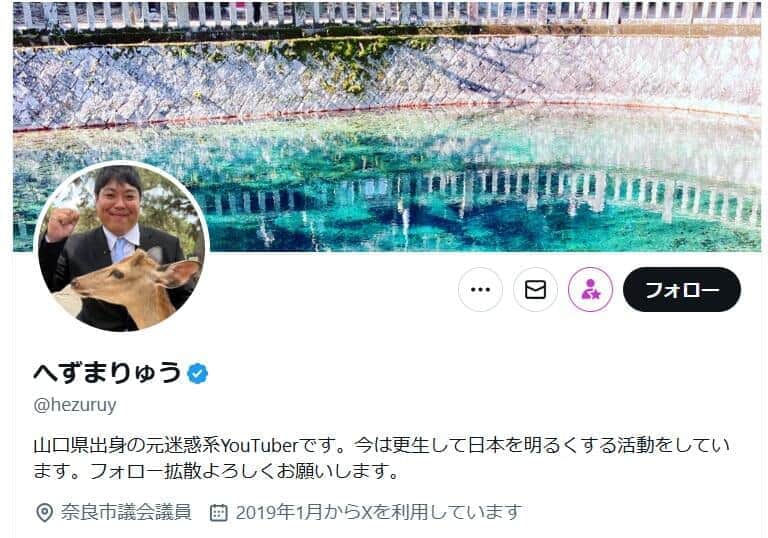Click the word YouTuber in the bio
Image resolution: width=768 pixels, height=538 pixels.
coord(260,445)
